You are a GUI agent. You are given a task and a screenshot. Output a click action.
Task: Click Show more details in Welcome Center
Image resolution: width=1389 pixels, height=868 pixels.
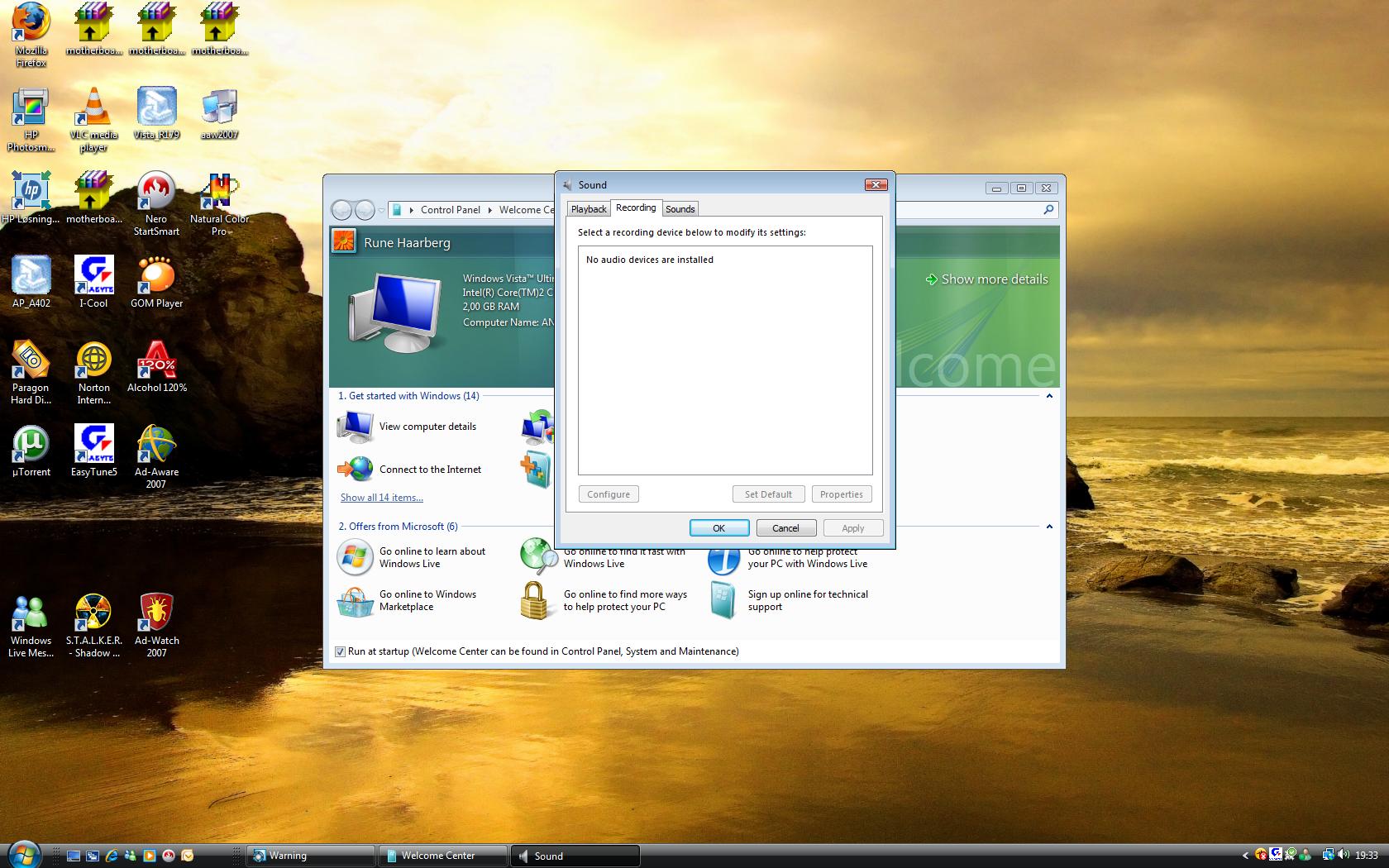pyautogui.click(x=986, y=279)
